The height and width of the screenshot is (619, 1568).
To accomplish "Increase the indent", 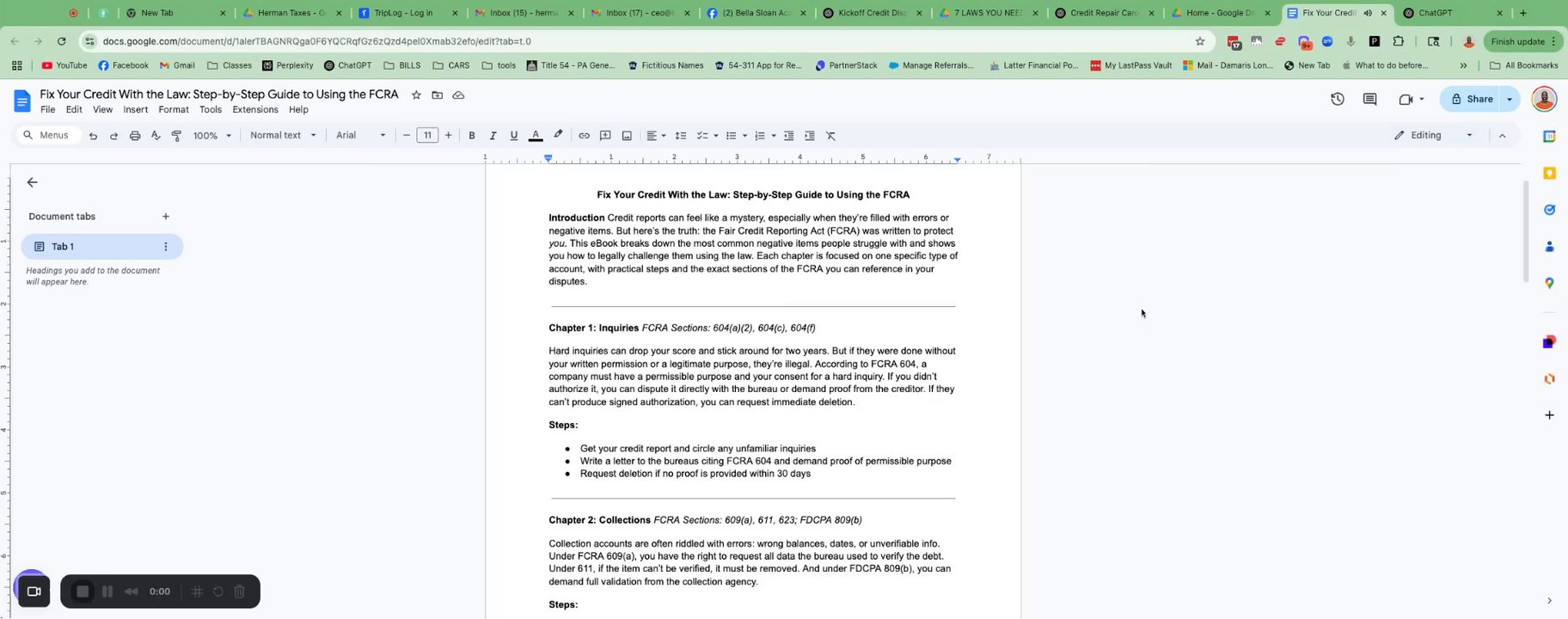I will (x=810, y=136).
